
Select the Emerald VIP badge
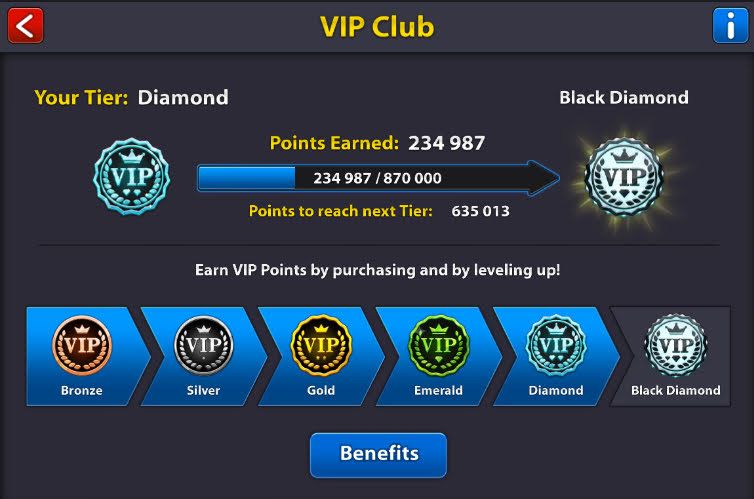click(439, 345)
